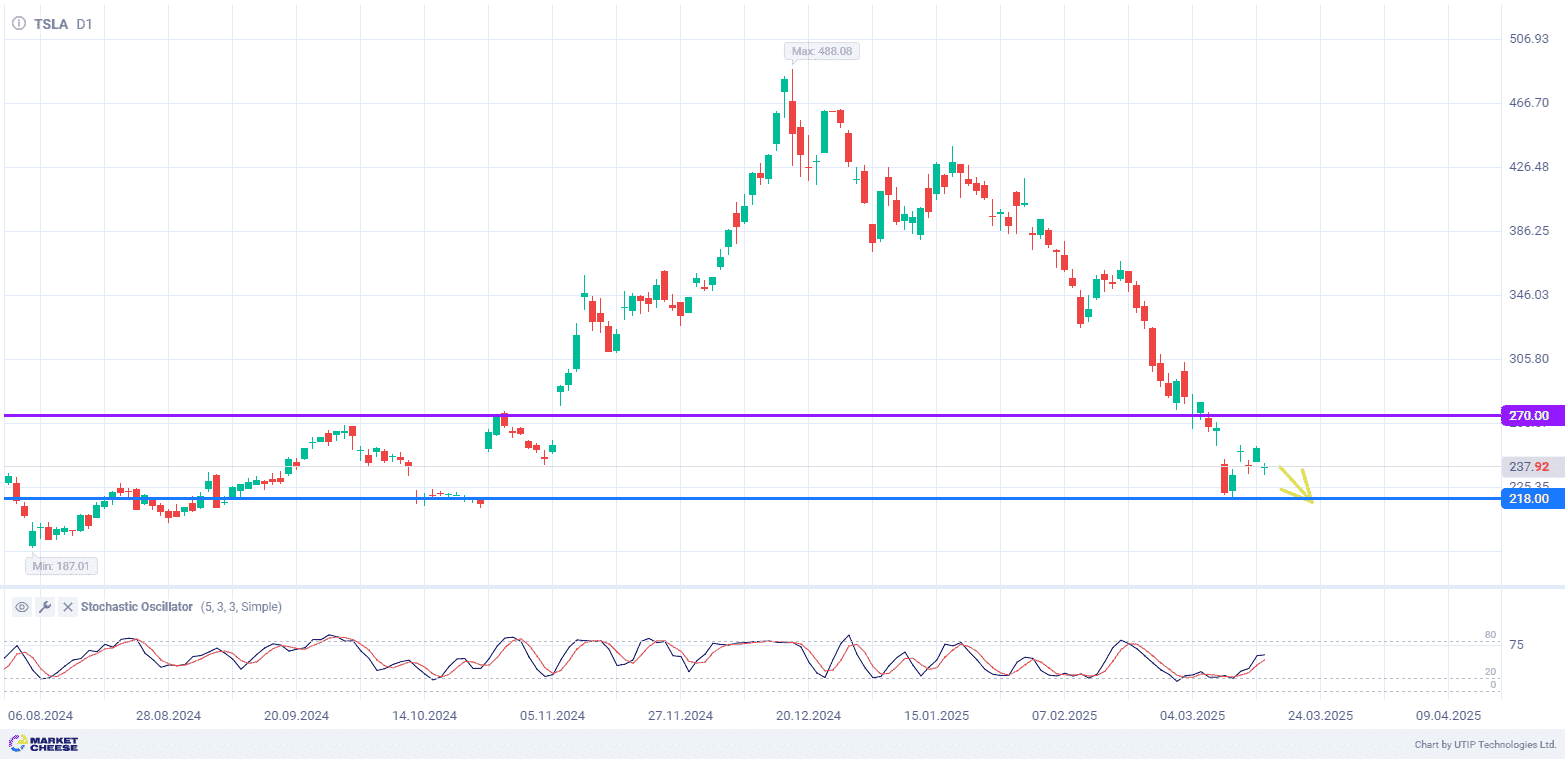This screenshot has width=1565, height=759.
Task: Click the 09.04.2025 date label
Action: 1448,716
